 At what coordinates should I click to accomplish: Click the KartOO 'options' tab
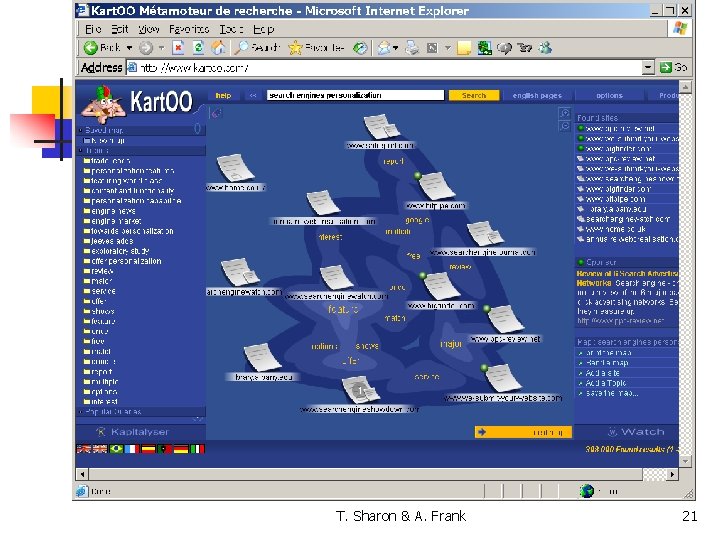(609, 96)
